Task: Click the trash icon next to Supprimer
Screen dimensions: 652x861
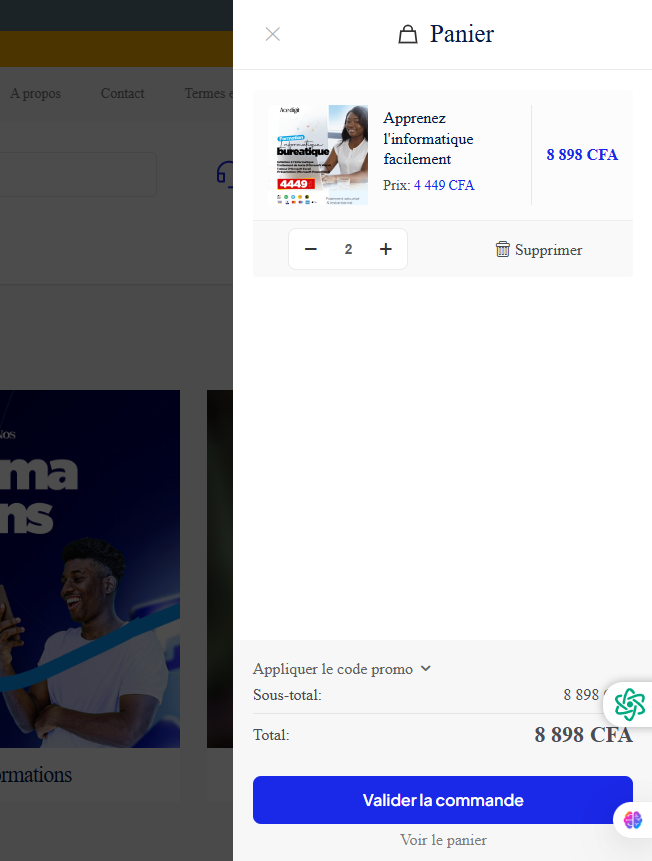Action: (503, 249)
